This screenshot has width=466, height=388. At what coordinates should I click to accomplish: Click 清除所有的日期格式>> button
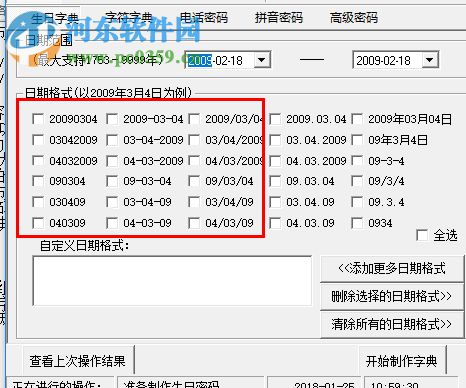tap(392, 324)
